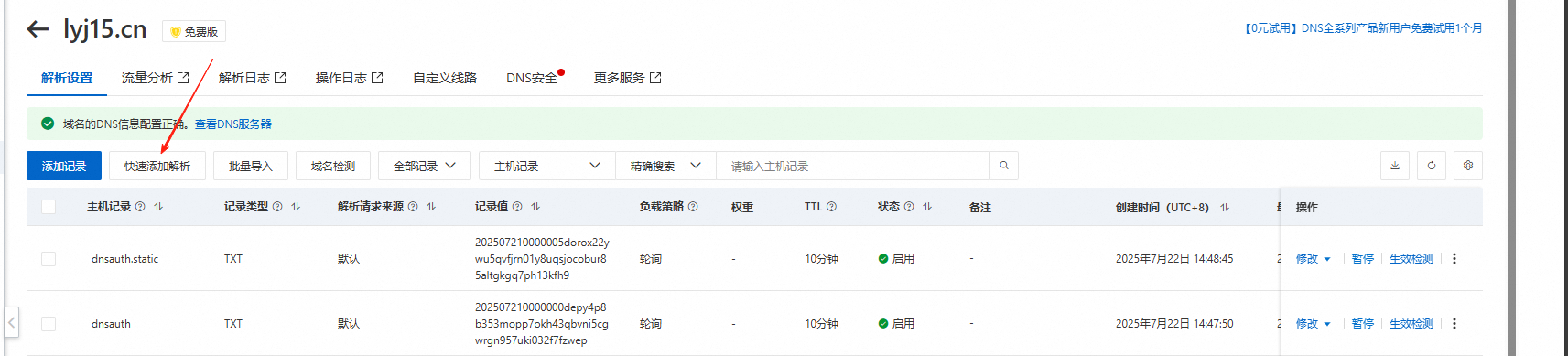Check the _dnsauth.static record checkbox

pos(49,259)
